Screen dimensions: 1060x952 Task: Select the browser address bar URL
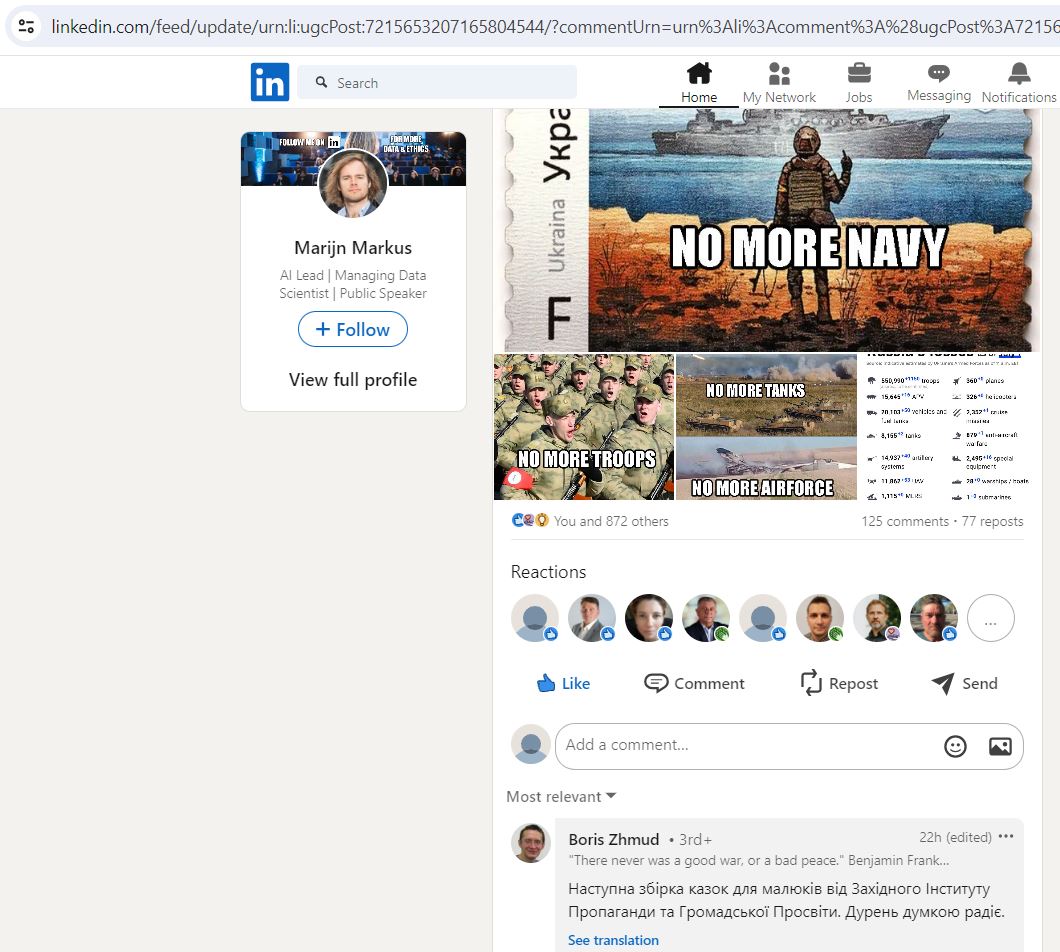point(554,27)
